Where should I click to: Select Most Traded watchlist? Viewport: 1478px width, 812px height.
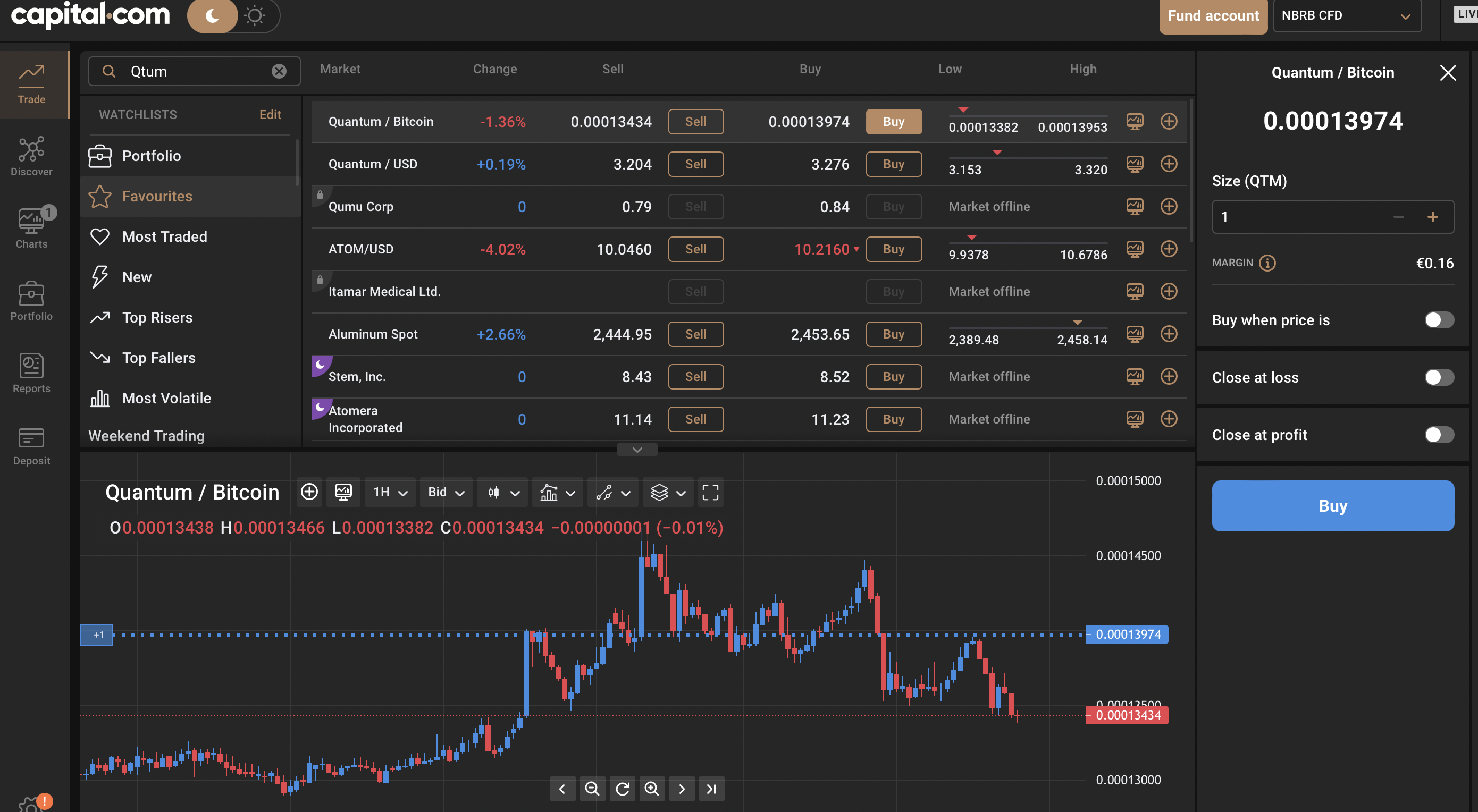[x=189, y=236]
